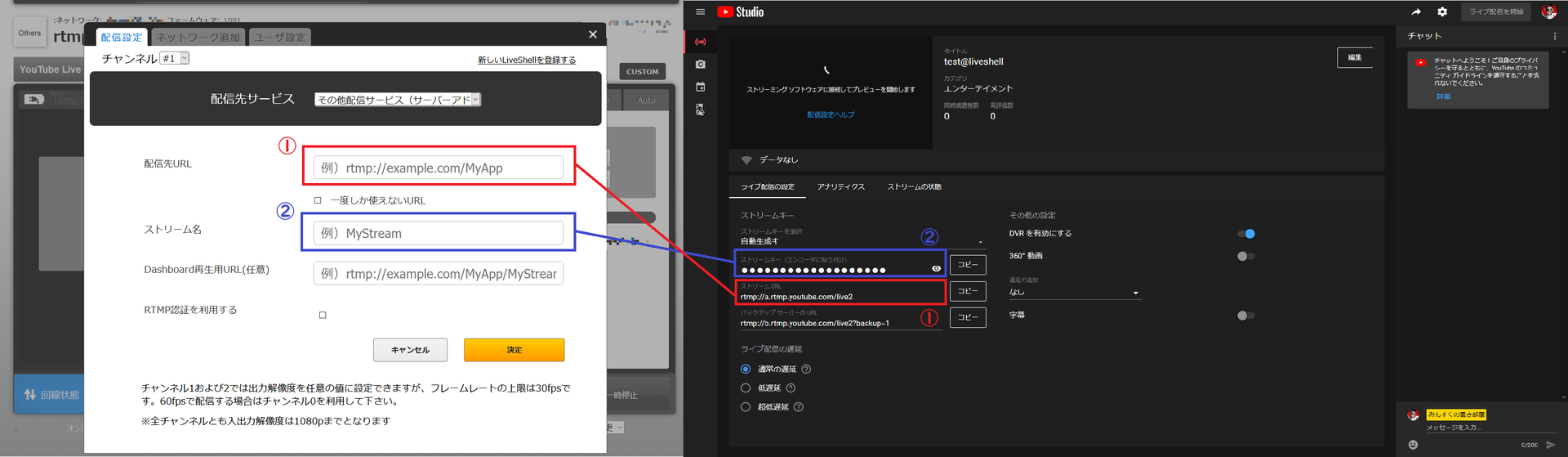The image size is (1568, 457).
Task: Click the stream title test@liveshell
Action: [973, 62]
